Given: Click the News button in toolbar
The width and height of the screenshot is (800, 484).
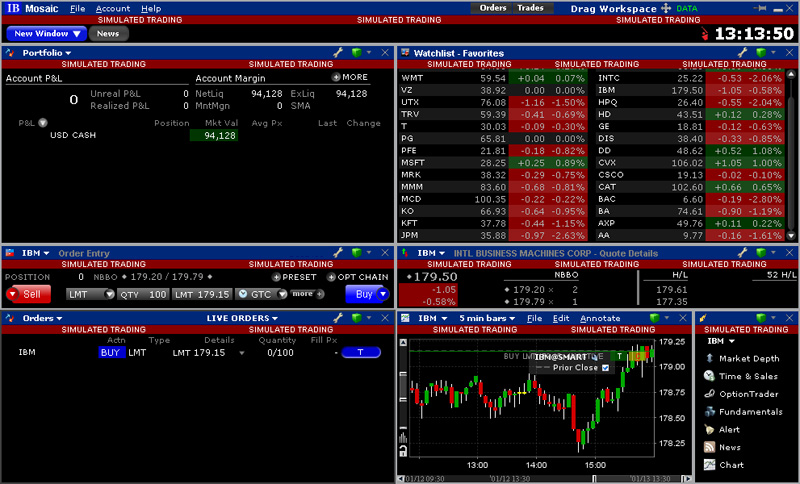Looking at the screenshot, I should (x=108, y=33).
